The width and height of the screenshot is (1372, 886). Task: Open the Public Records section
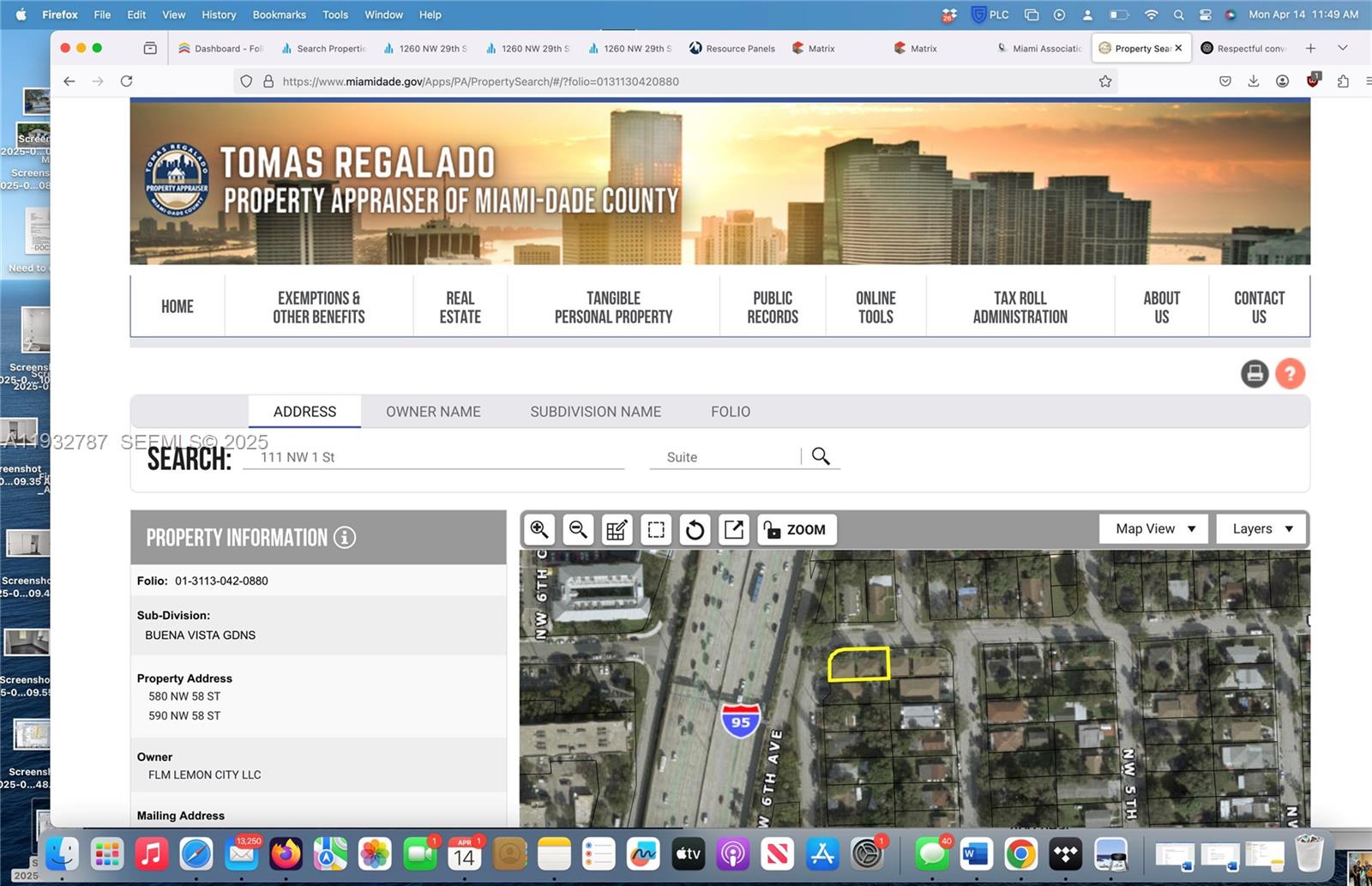[771, 306]
